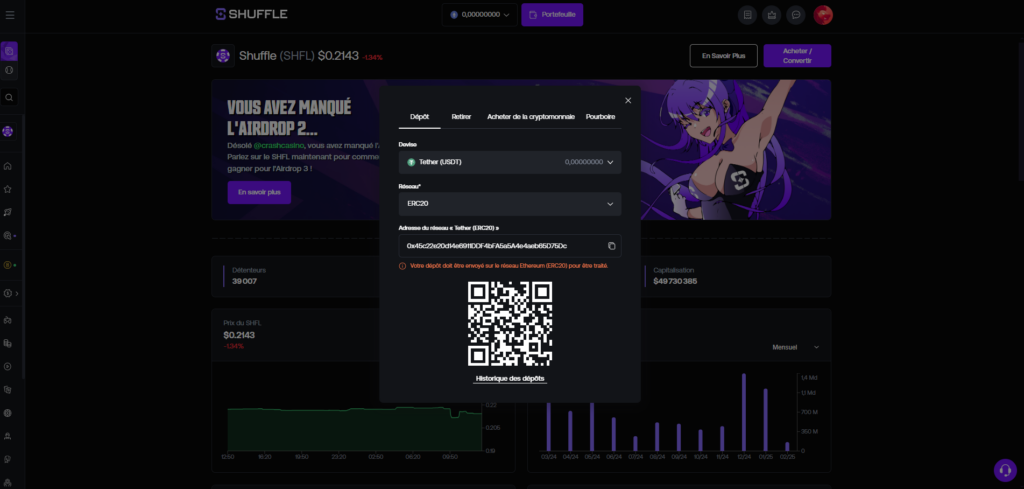Open the bet slip icon in header
The height and width of the screenshot is (489, 1024).
point(747,15)
